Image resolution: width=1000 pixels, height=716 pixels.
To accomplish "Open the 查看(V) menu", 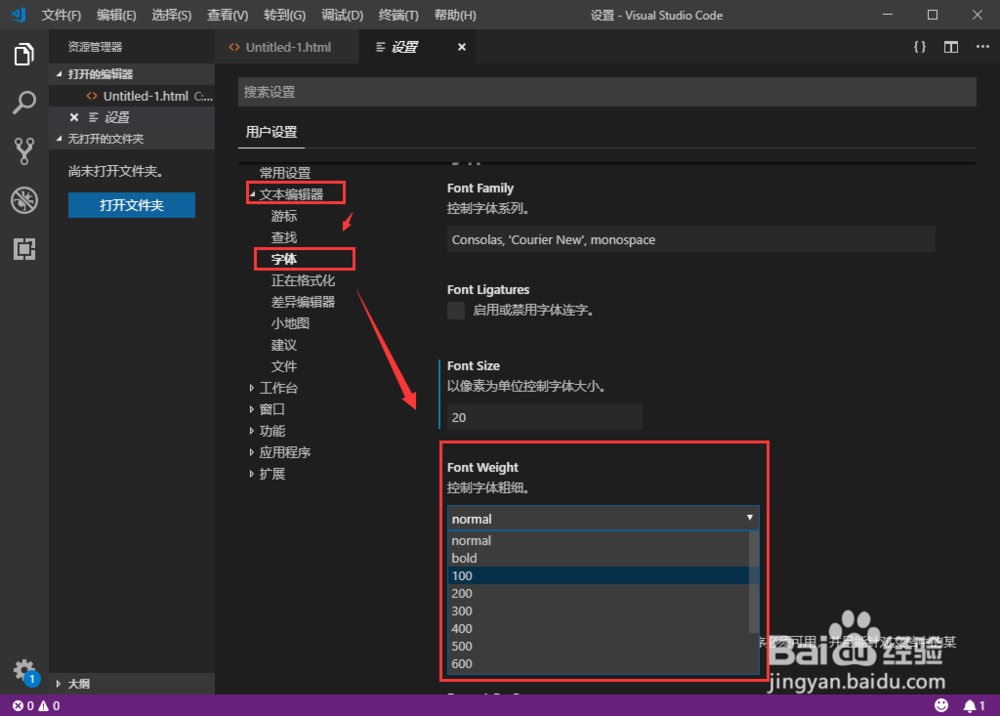I will [228, 15].
